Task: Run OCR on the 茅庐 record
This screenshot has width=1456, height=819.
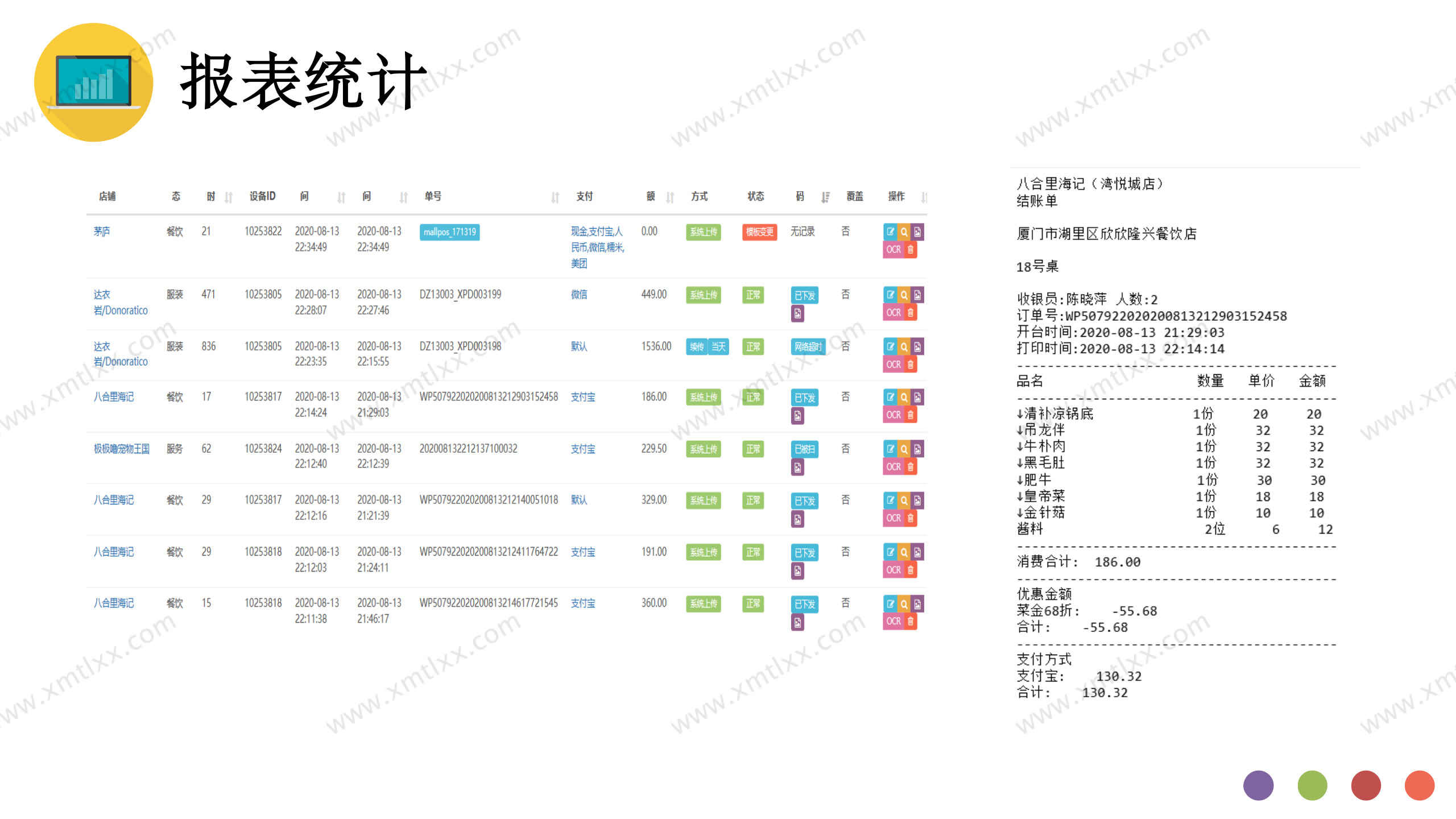Action: [x=894, y=250]
